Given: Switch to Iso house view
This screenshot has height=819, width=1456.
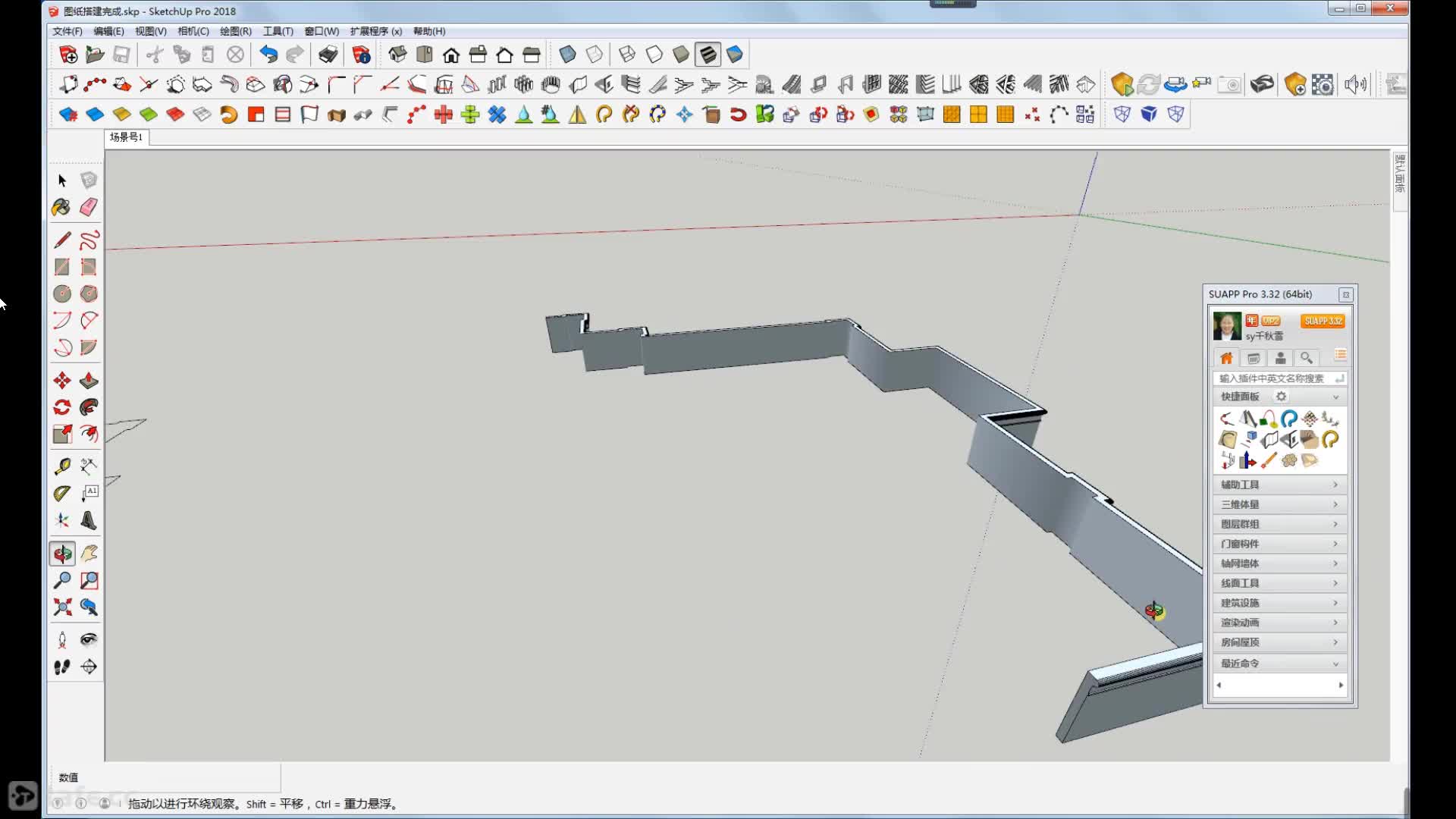Looking at the screenshot, I should tap(397, 55).
